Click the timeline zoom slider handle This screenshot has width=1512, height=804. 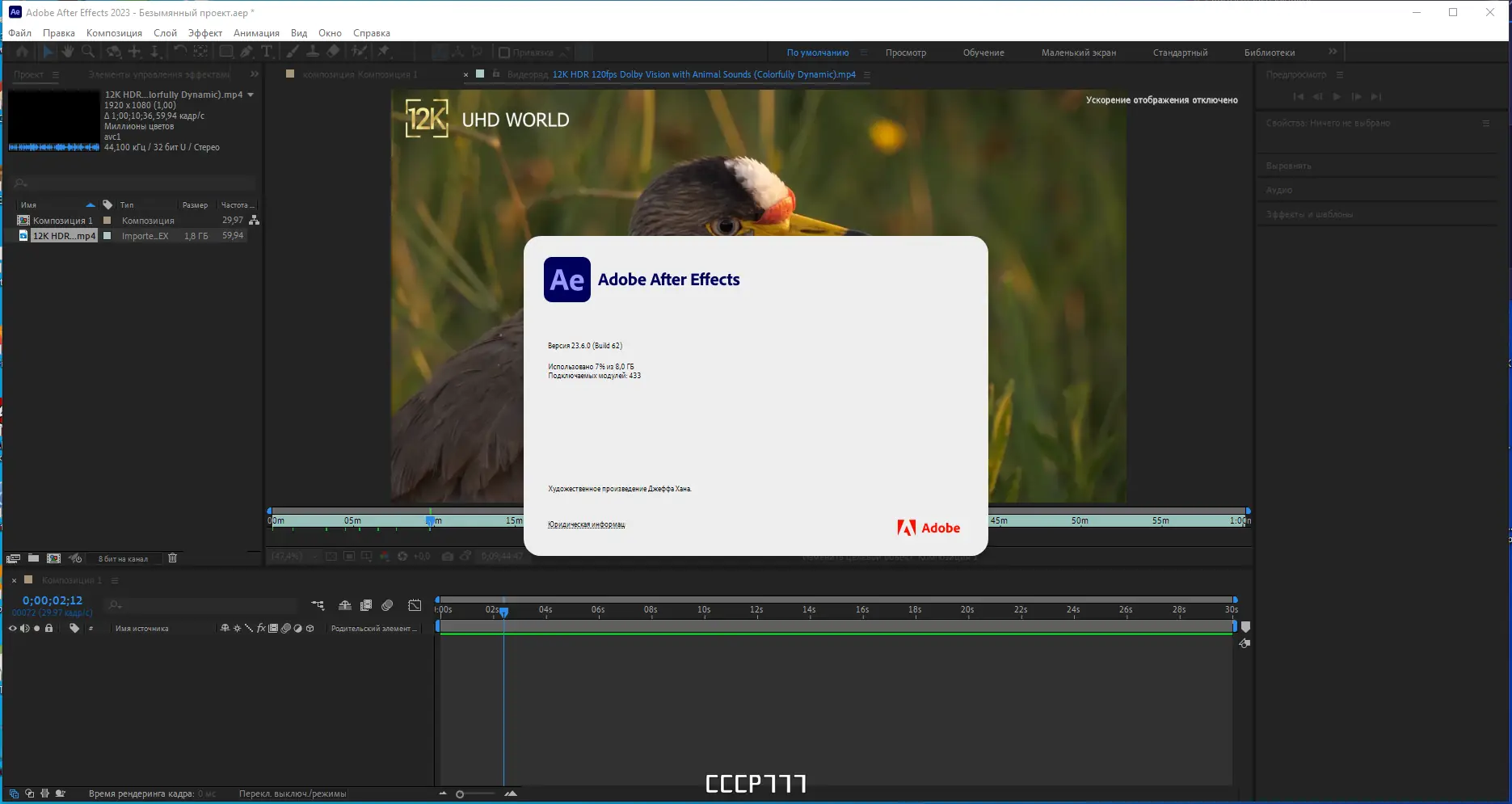point(460,794)
